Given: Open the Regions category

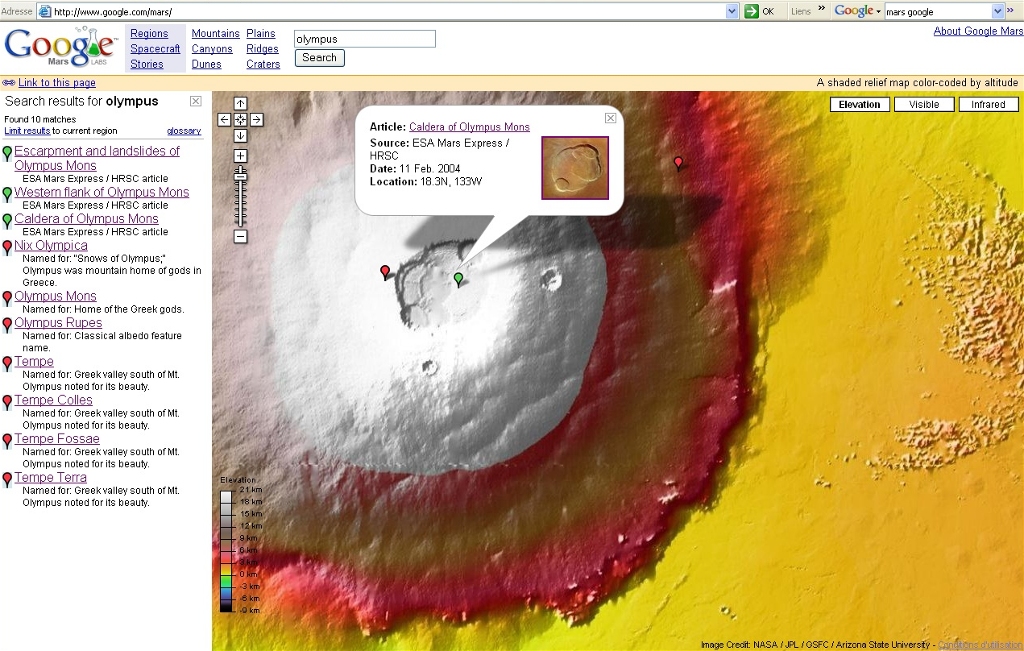Looking at the screenshot, I should pyautogui.click(x=149, y=33).
